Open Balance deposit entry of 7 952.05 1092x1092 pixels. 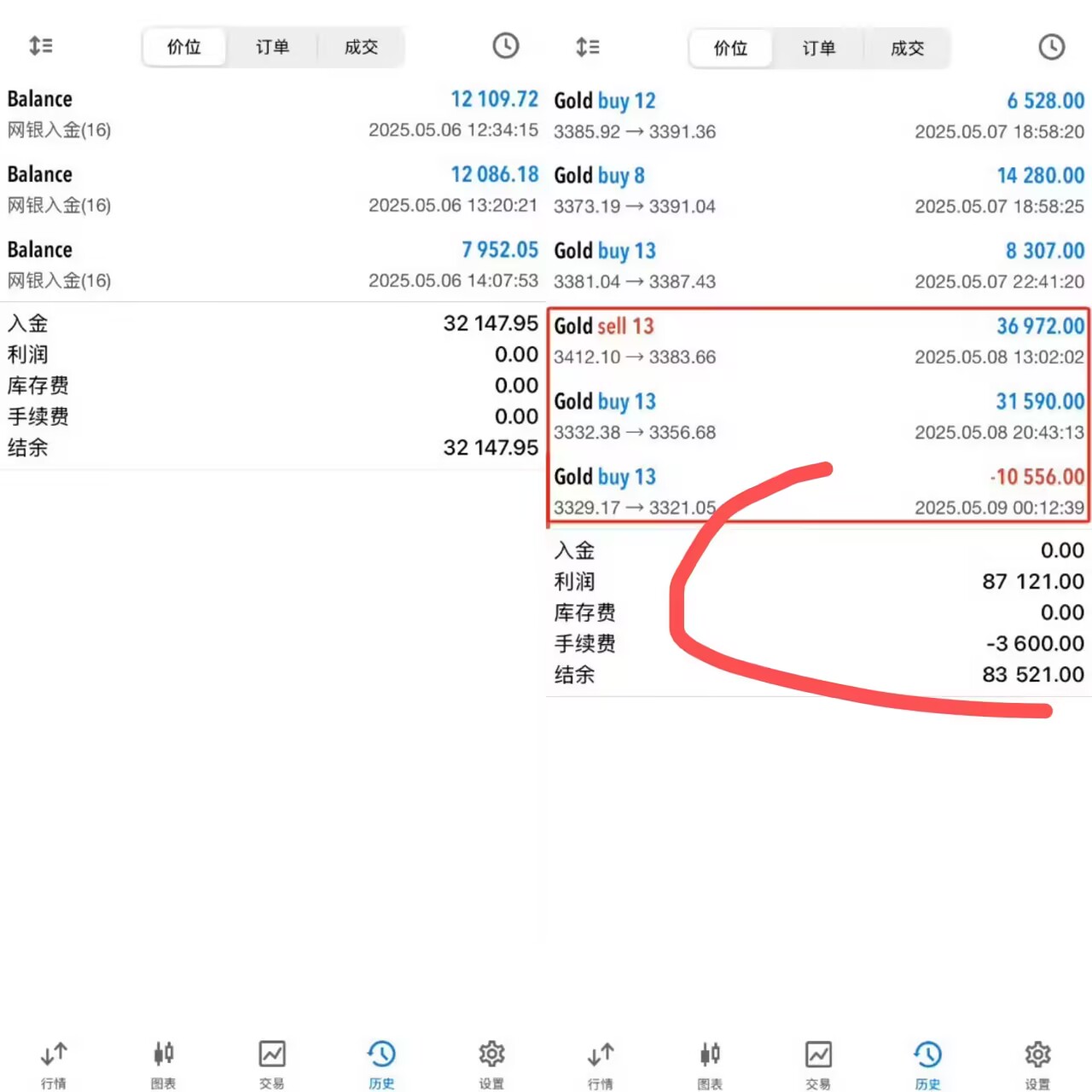point(272,264)
